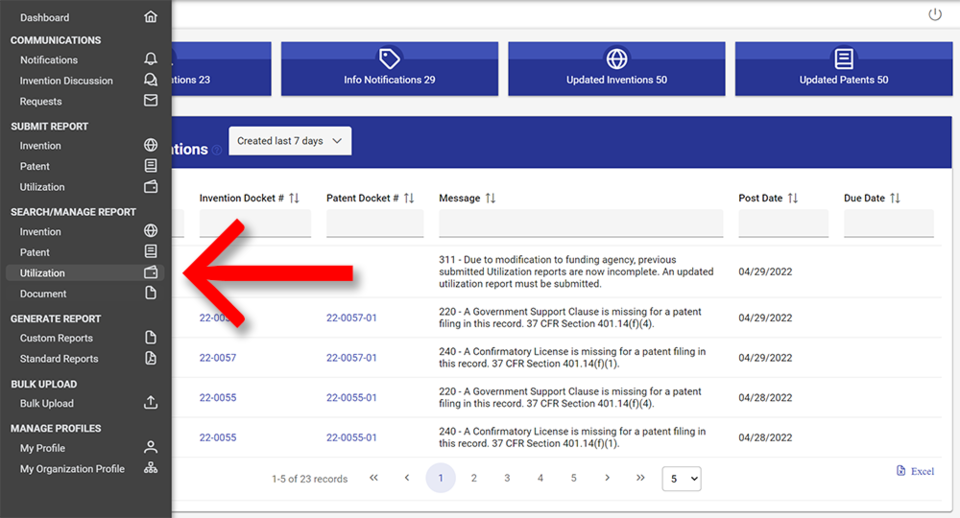Expand the rows-per-page dropdown showing 5

[681, 479]
